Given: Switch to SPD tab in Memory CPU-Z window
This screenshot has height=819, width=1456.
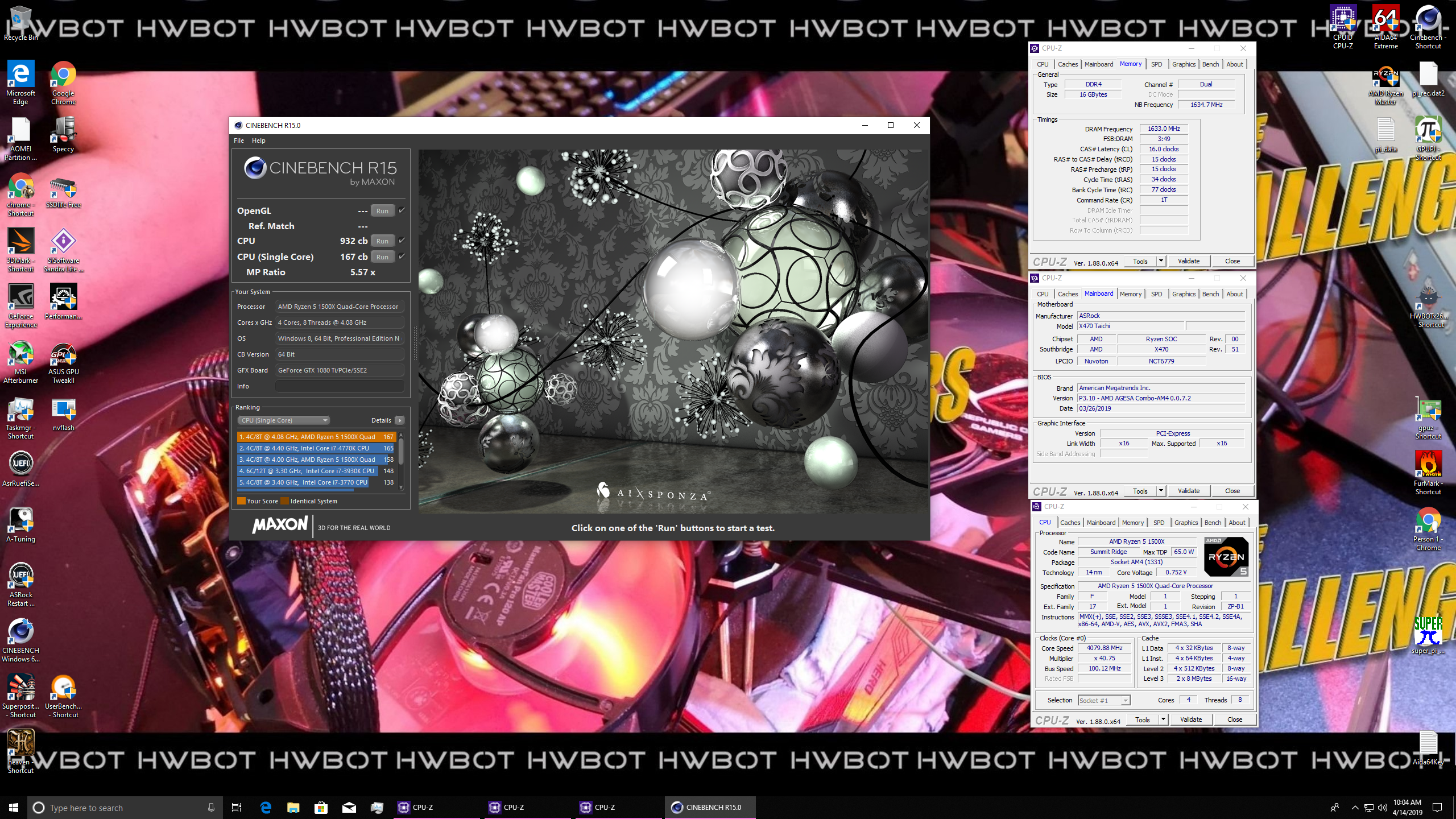Looking at the screenshot, I should [1156, 64].
